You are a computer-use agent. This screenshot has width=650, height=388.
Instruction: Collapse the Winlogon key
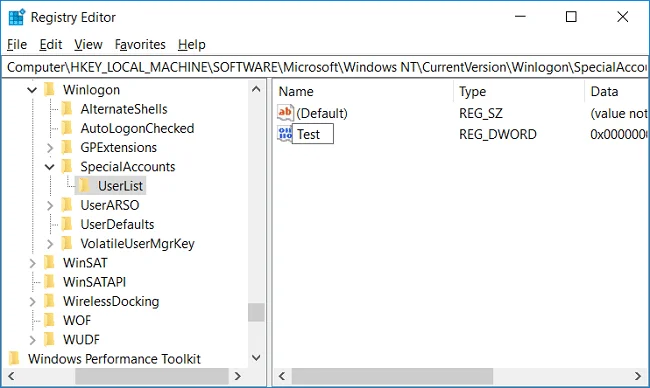tap(32, 90)
